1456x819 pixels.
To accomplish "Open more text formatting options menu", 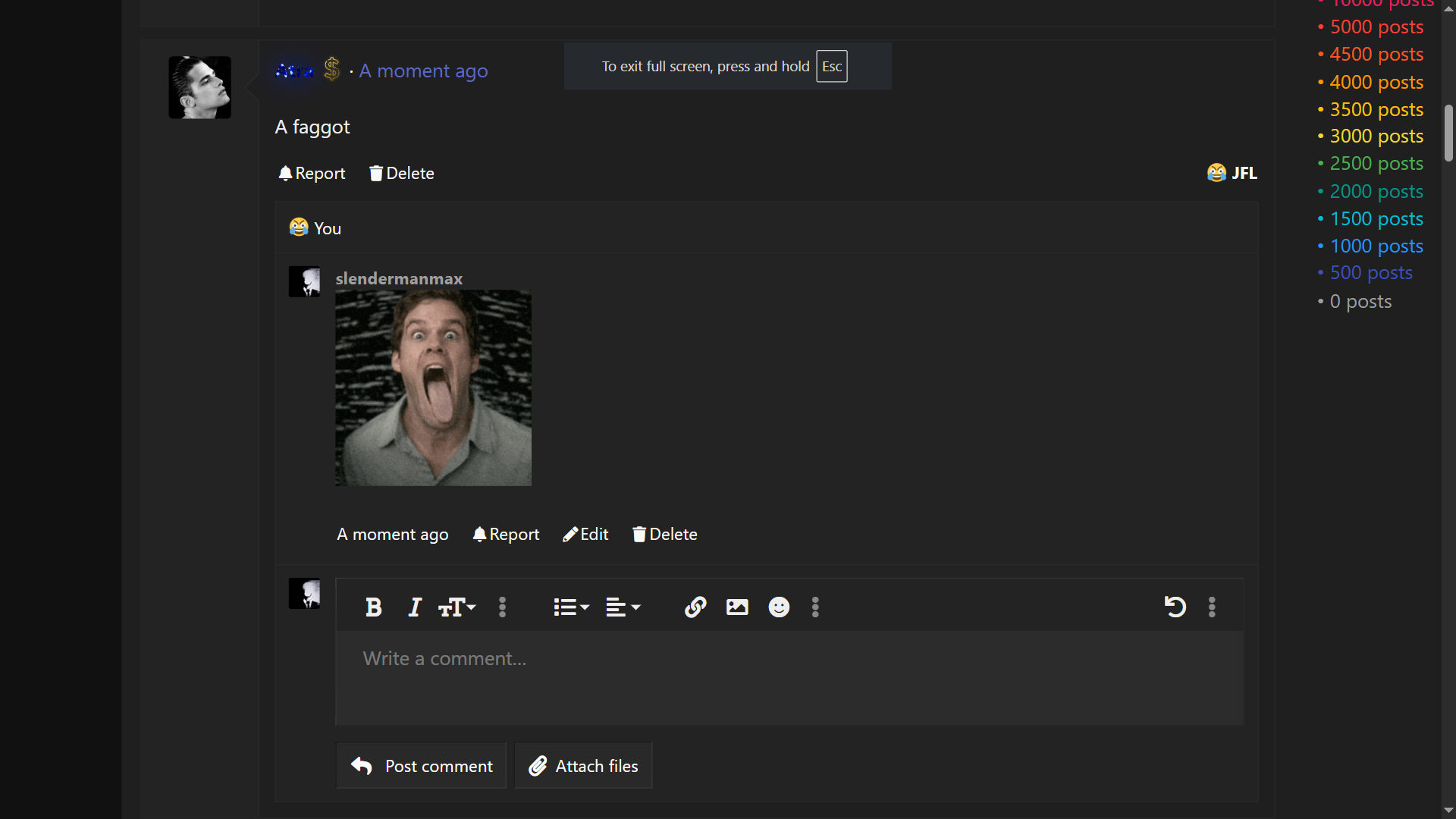I will click(x=502, y=607).
